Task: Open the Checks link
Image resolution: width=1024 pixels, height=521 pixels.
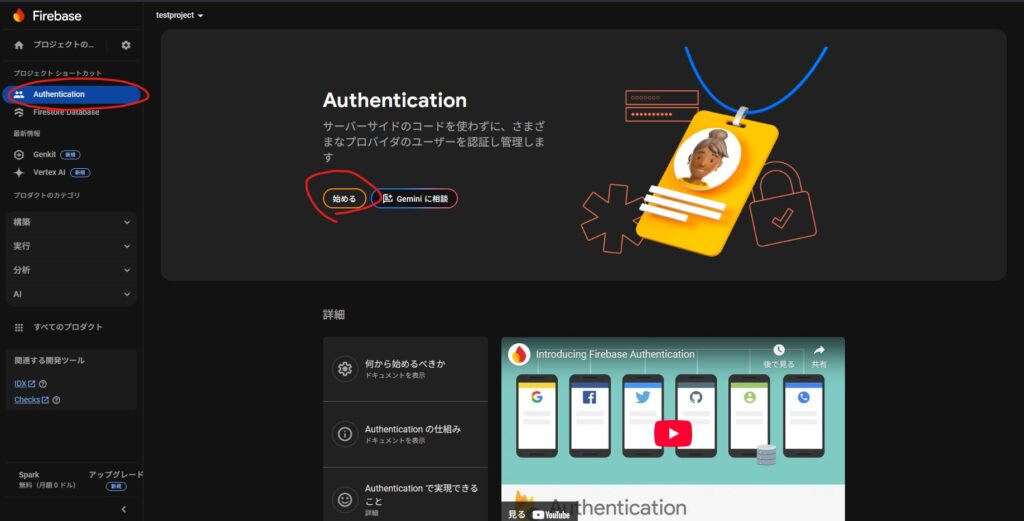Action: click(31, 400)
